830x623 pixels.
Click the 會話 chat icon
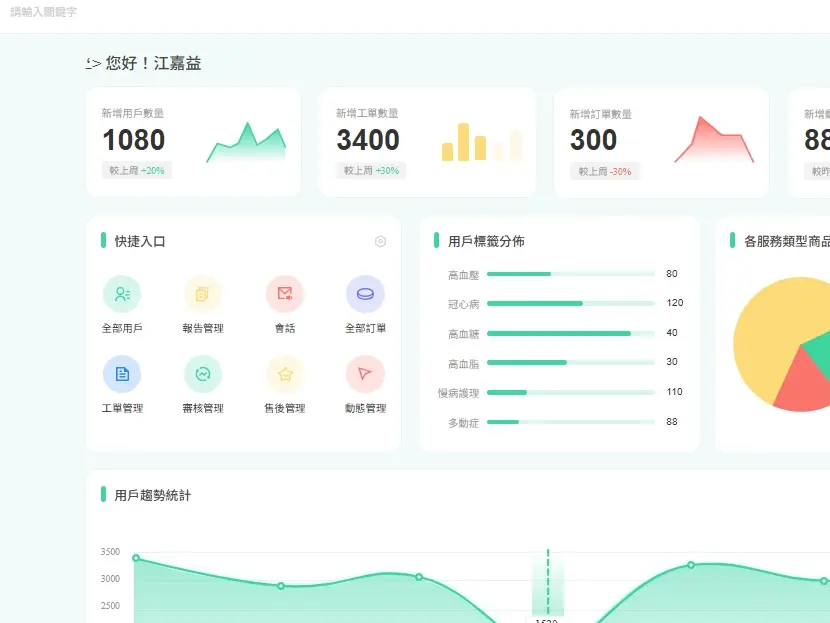tap(285, 294)
